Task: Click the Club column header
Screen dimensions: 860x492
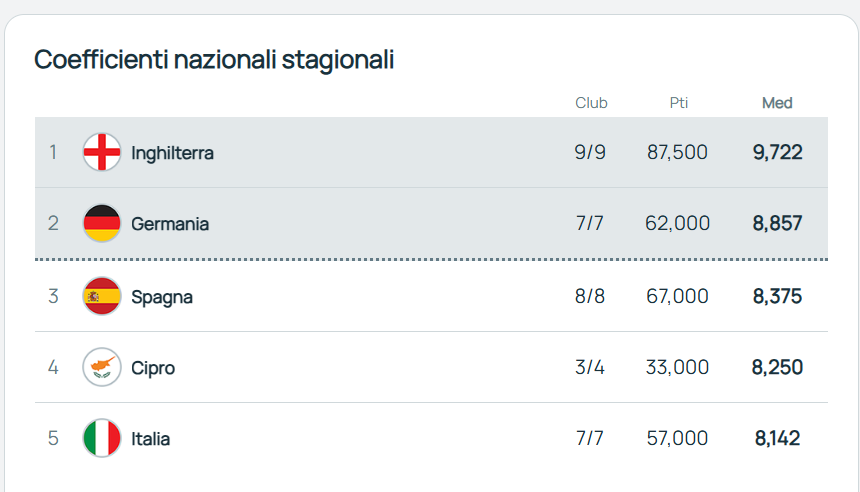Action: point(591,103)
